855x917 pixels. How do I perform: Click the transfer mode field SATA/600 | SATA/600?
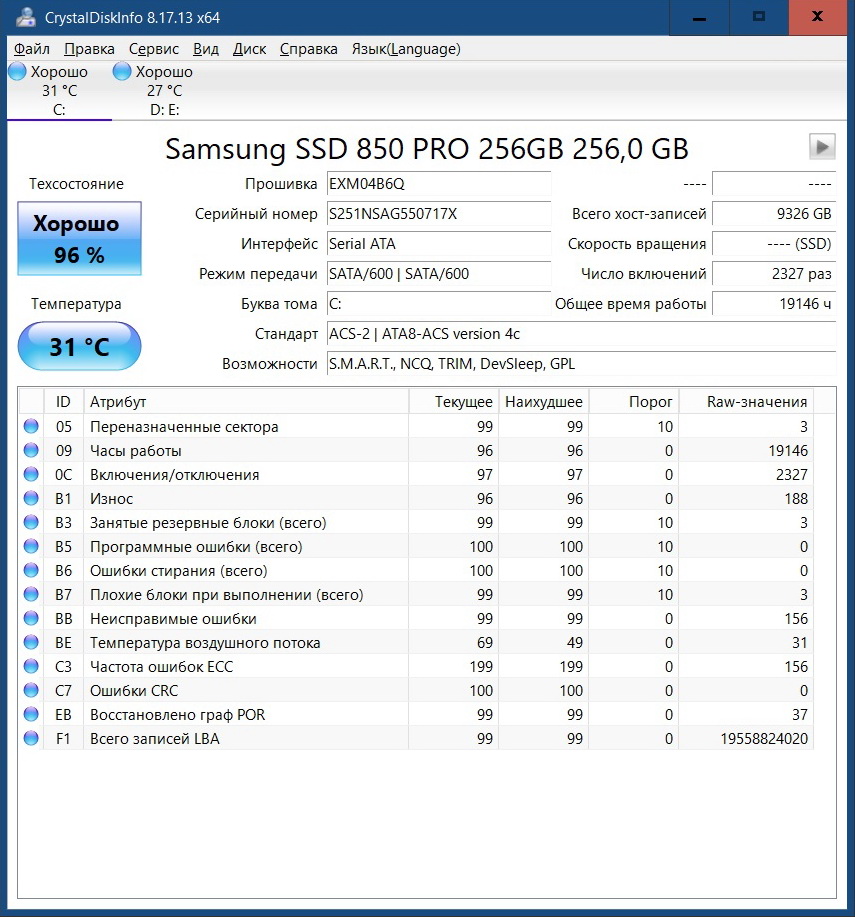pyautogui.click(x=439, y=274)
